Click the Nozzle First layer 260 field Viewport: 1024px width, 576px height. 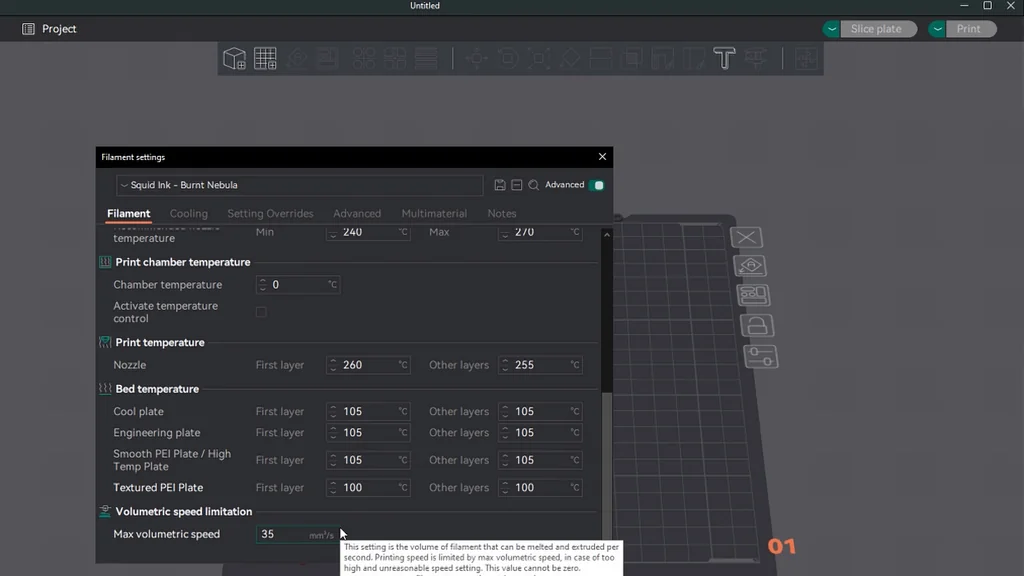click(368, 365)
